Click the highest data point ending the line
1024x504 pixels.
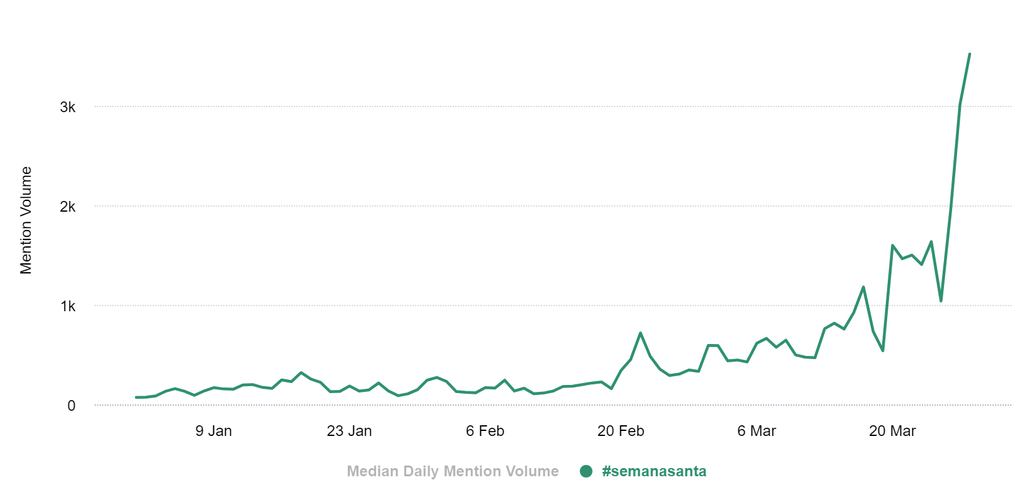(x=969, y=54)
